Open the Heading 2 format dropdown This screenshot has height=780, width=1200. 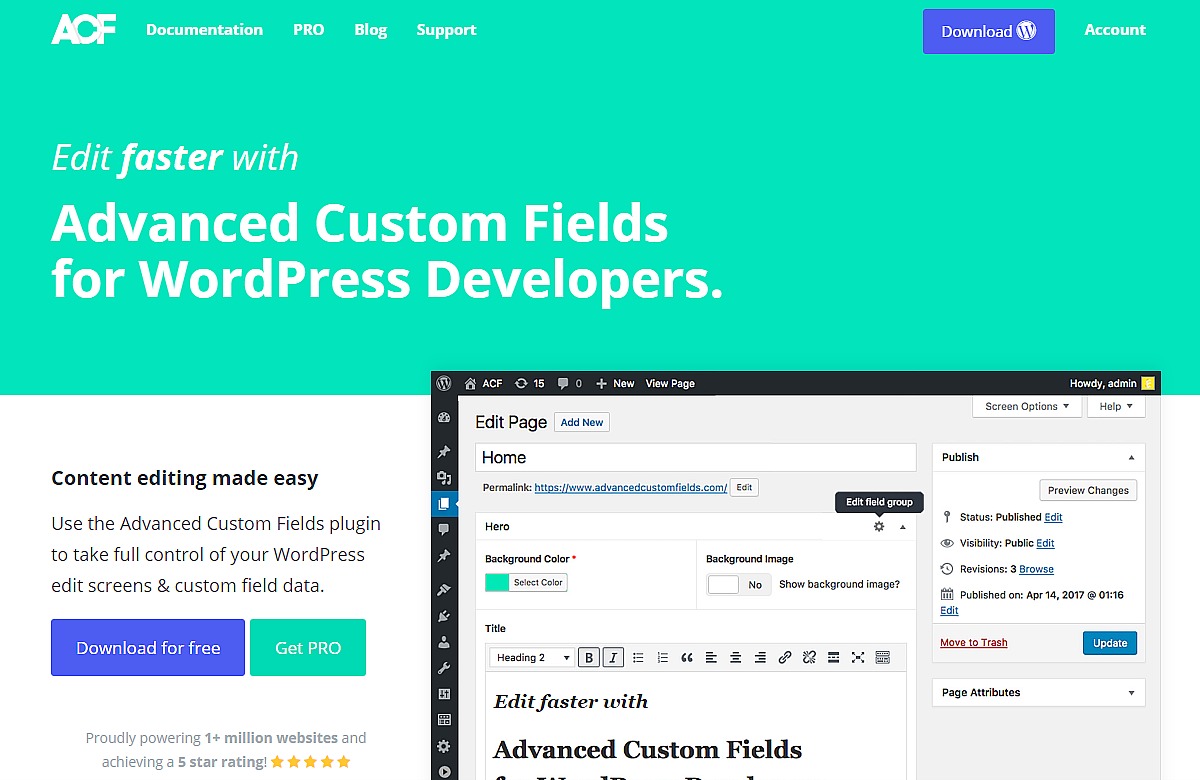pyautogui.click(x=533, y=657)
